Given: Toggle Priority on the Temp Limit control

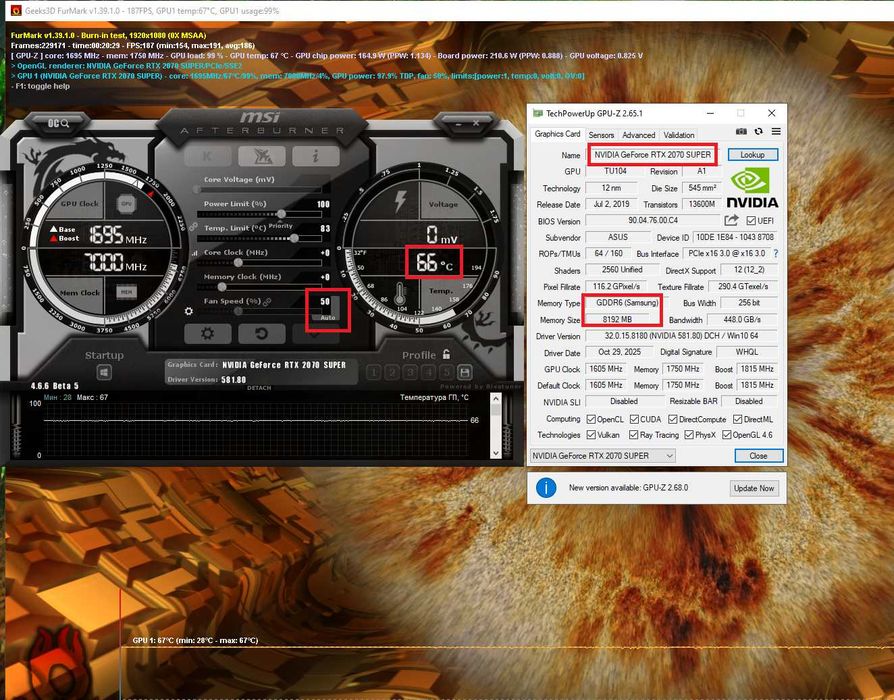Looking at the screenshot, I should tap(281, 226).
